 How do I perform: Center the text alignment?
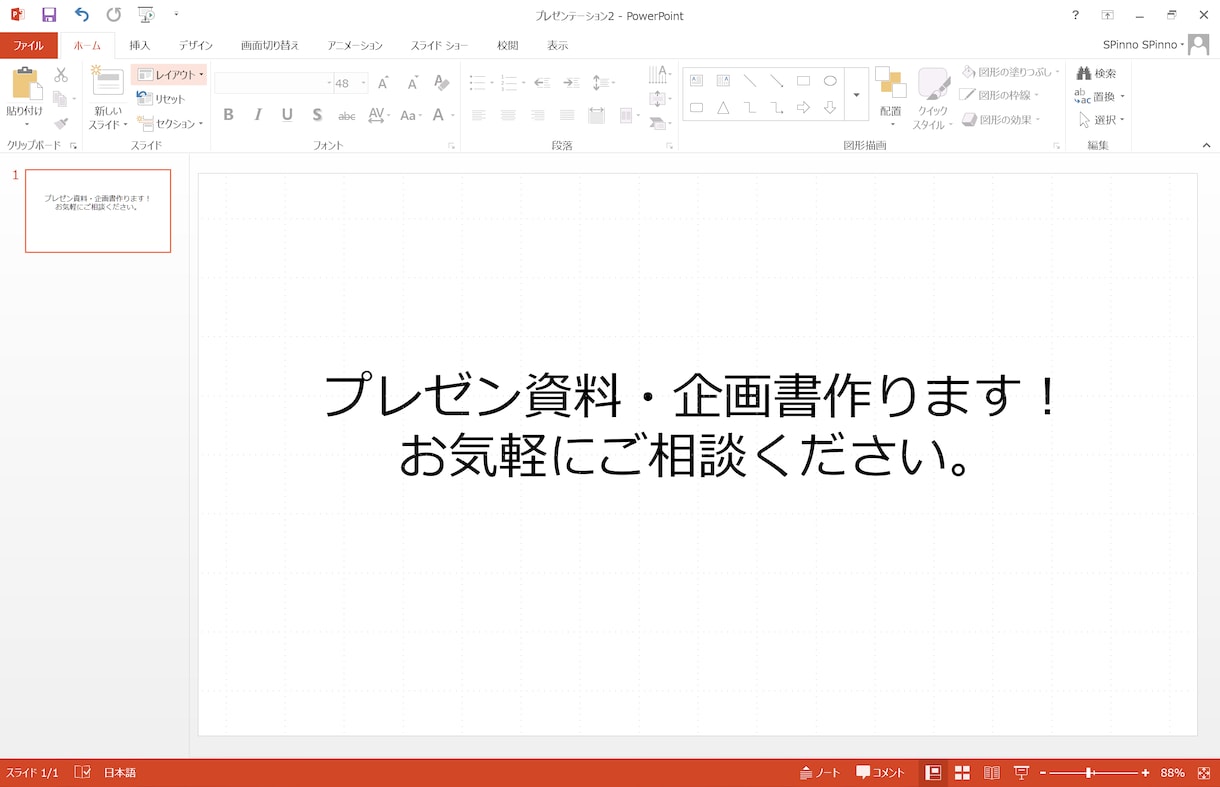pos(508,116)
